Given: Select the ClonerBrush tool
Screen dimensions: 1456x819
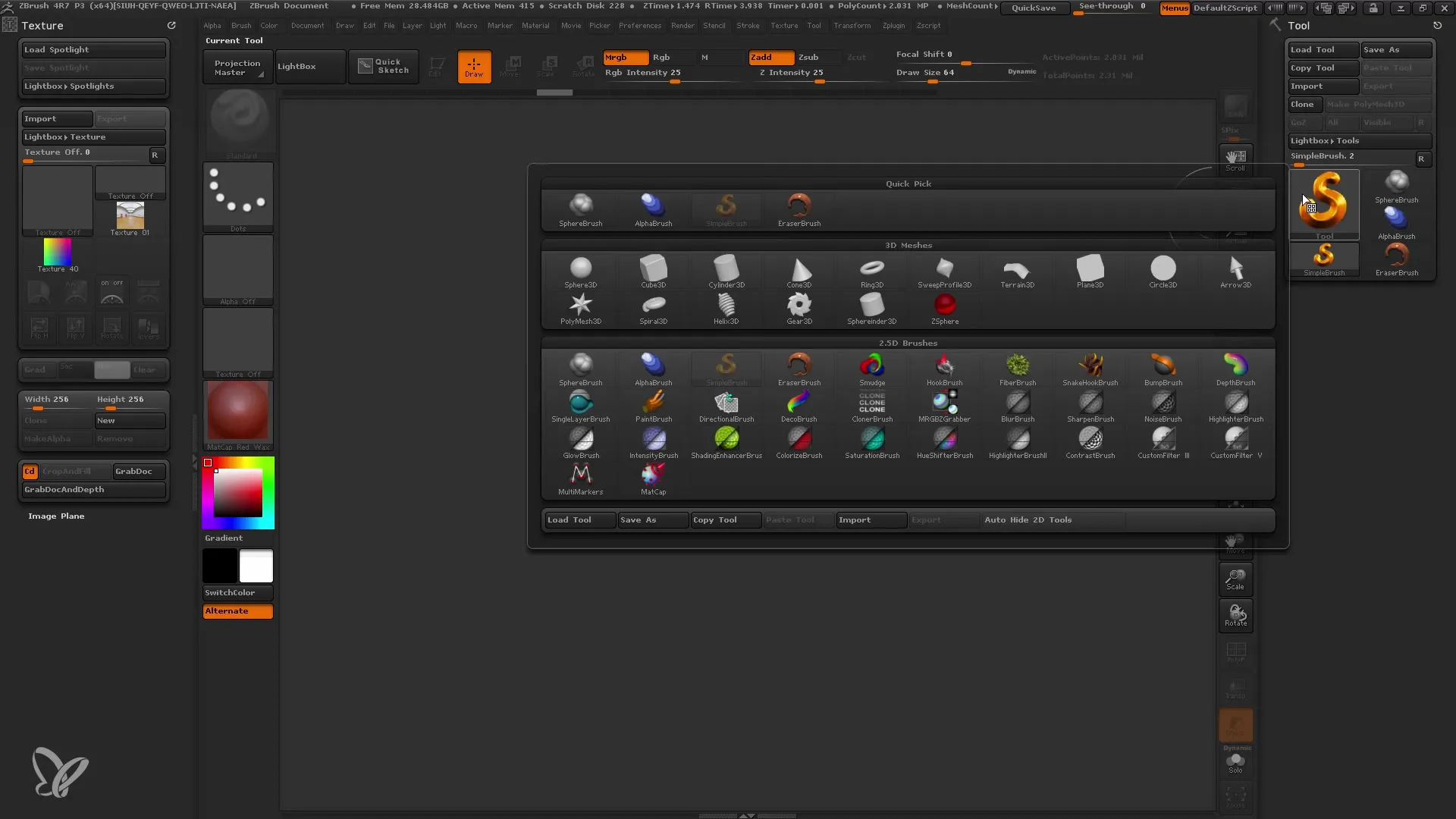Looking at the screenshot, I should pyautogui.click(x=871, y=406).
